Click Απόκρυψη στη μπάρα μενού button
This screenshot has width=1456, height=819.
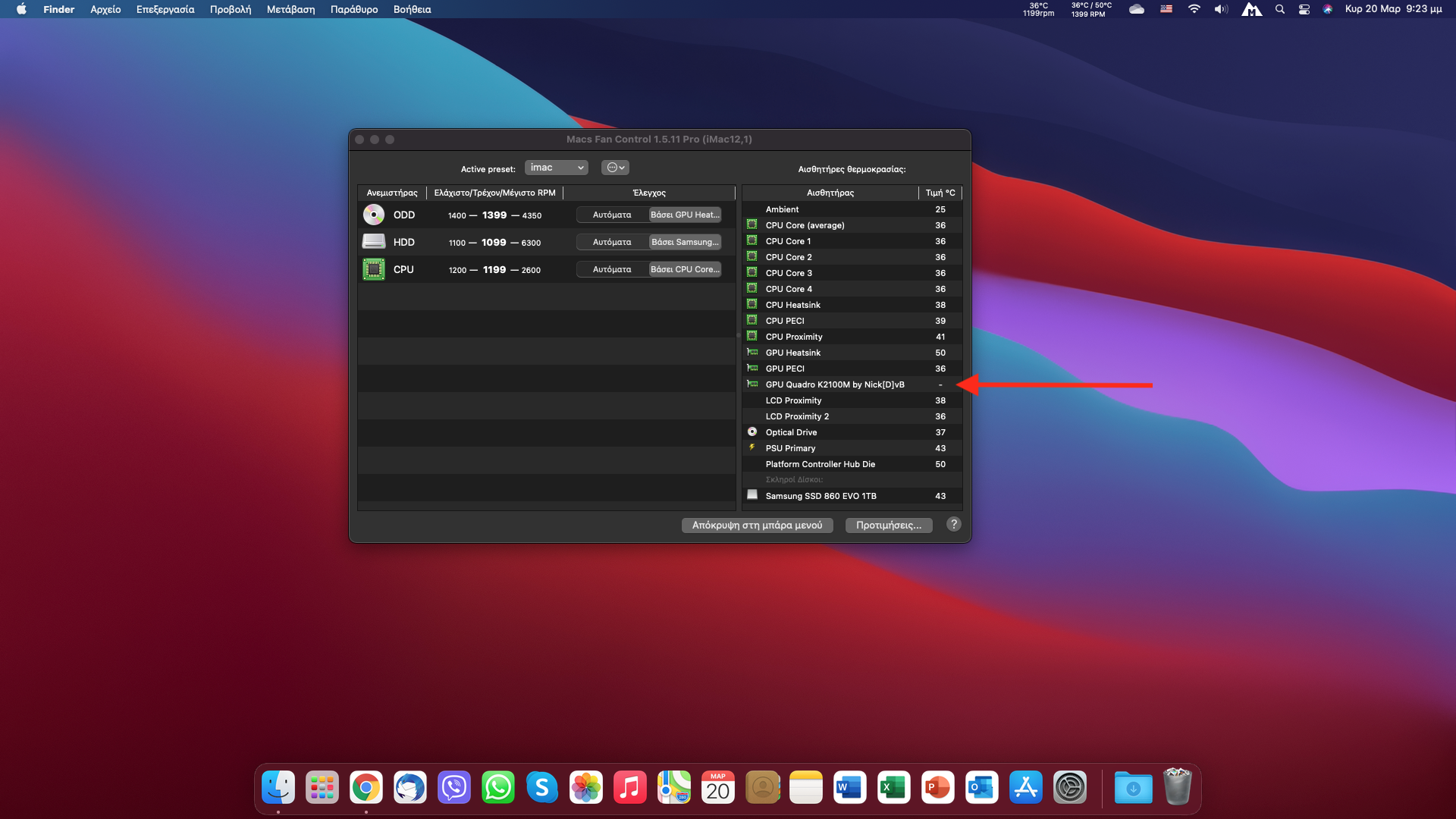[757, 525]
